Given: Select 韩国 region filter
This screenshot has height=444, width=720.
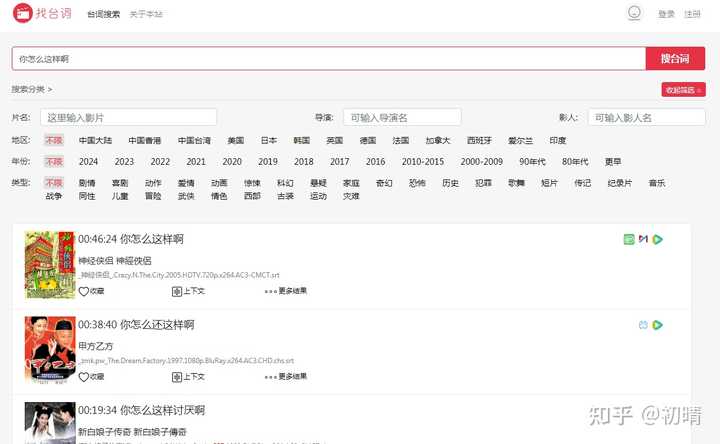Looking at the screenshot, I should (302, 141).
